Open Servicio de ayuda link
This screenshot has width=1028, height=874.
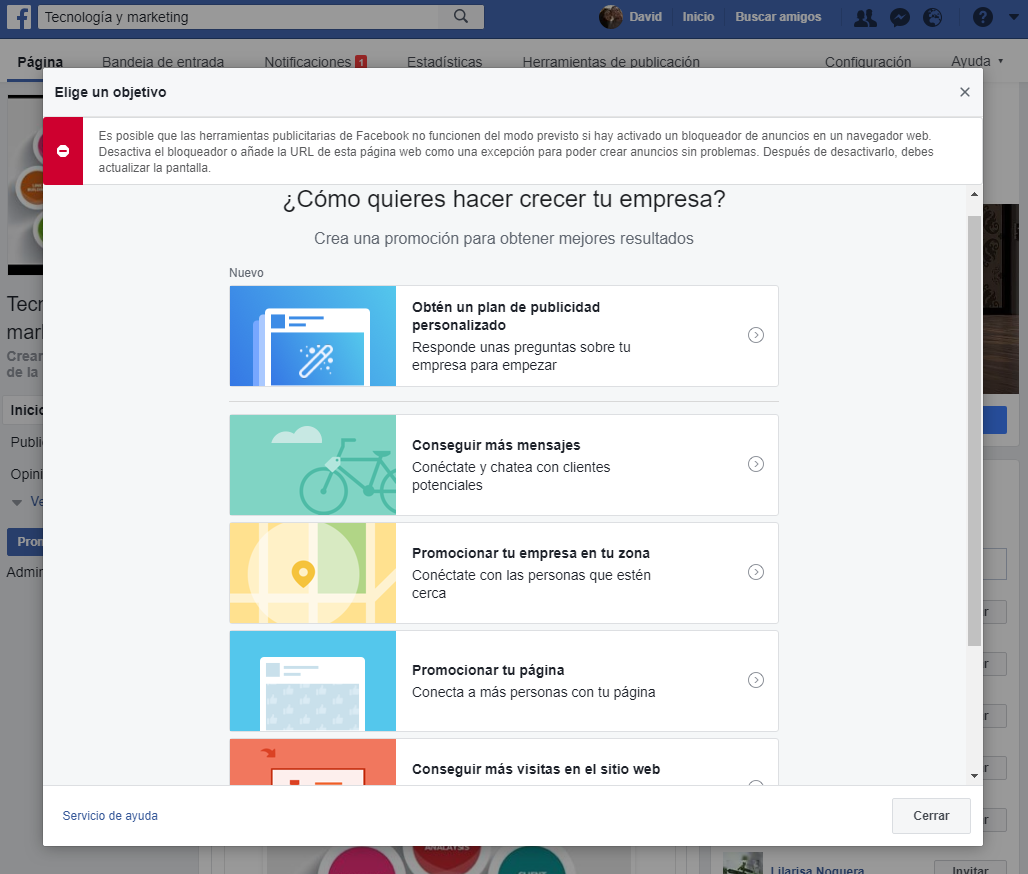click(110, 816)
